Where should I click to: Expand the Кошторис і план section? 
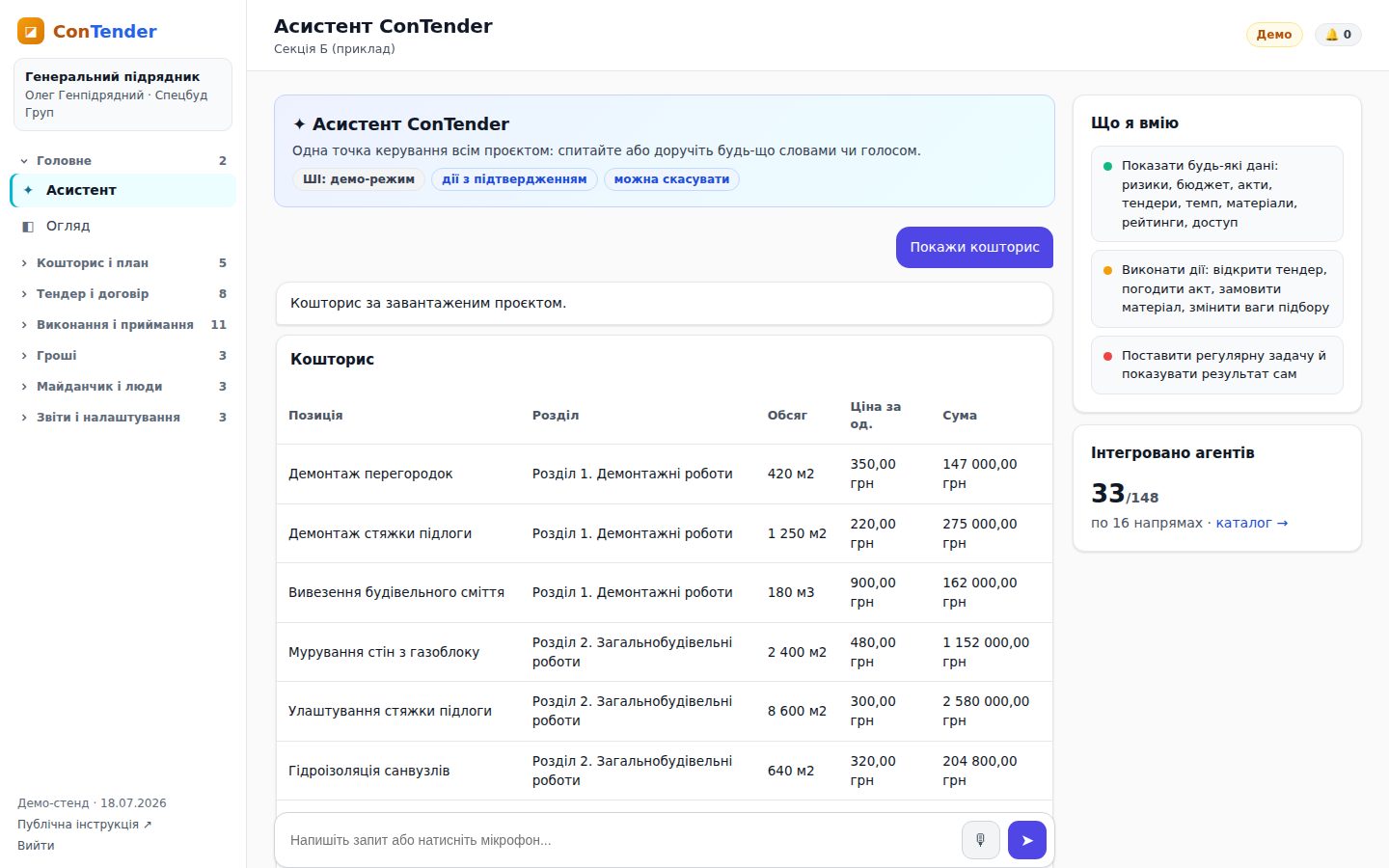pyautogui.click(x=123, y=263)
